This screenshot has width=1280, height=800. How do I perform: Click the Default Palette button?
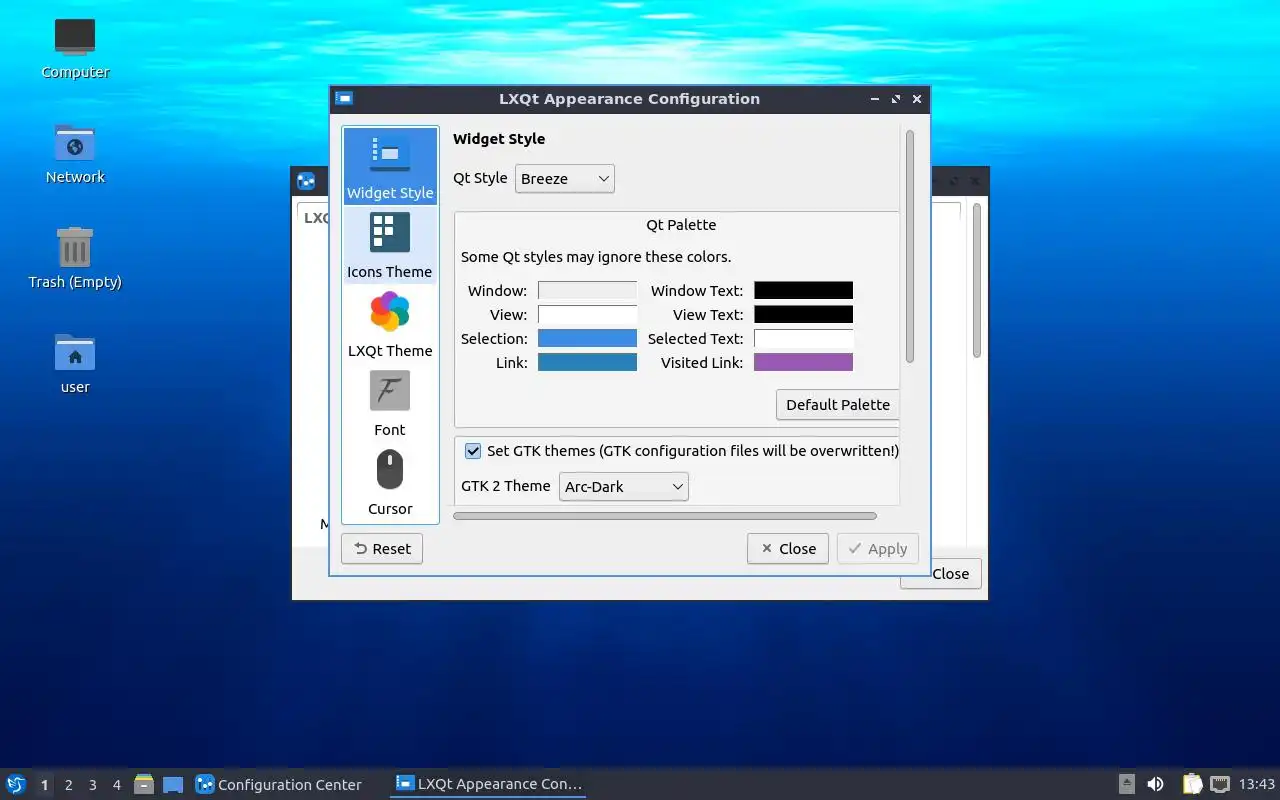tap(838, 405)
